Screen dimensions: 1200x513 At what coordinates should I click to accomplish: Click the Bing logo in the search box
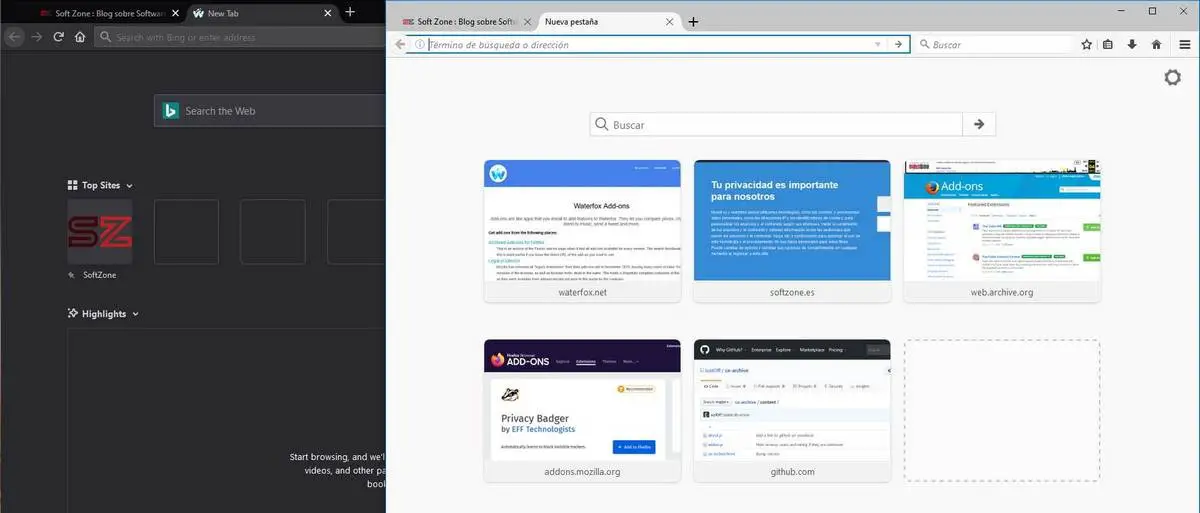(170, 111)
